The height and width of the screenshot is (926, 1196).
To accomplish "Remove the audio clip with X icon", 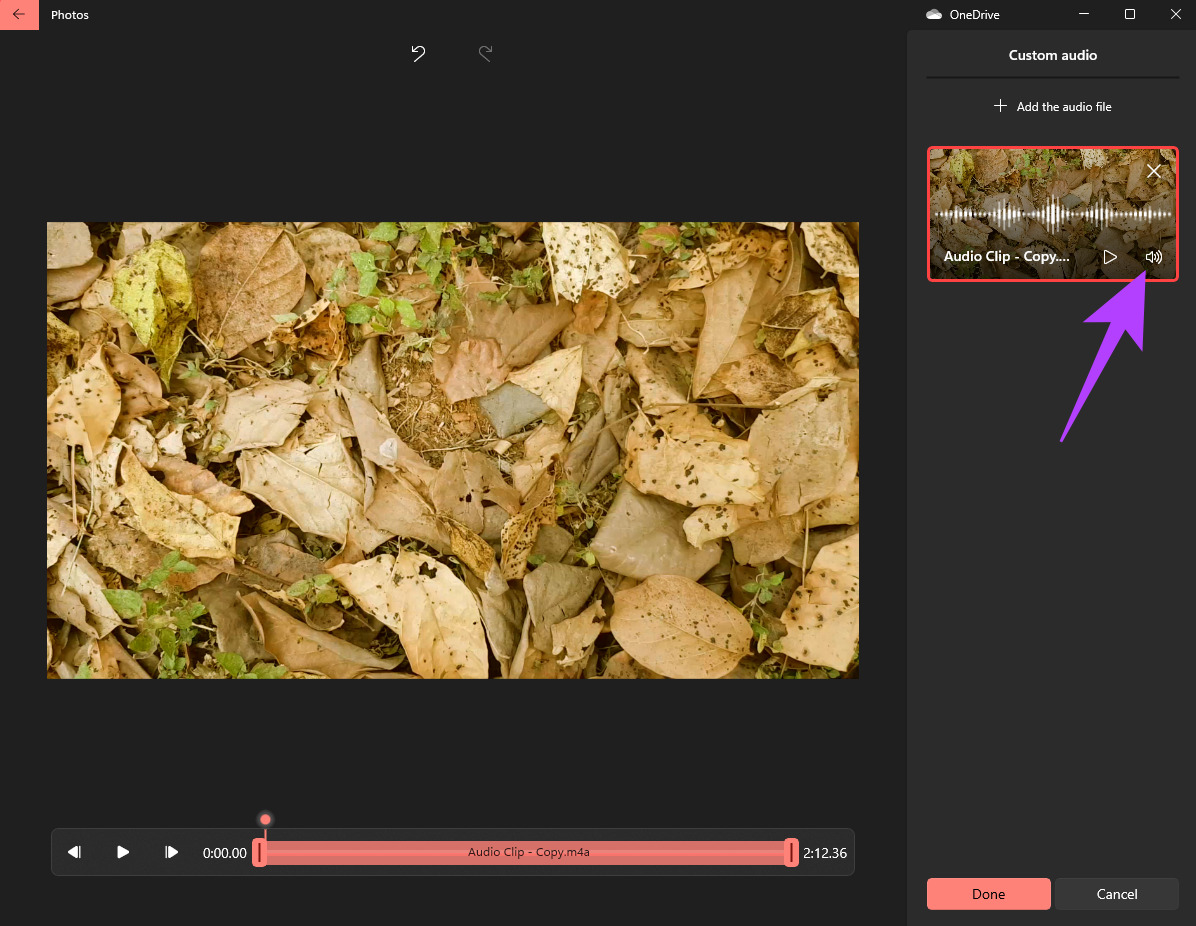I will [1154, 172].
